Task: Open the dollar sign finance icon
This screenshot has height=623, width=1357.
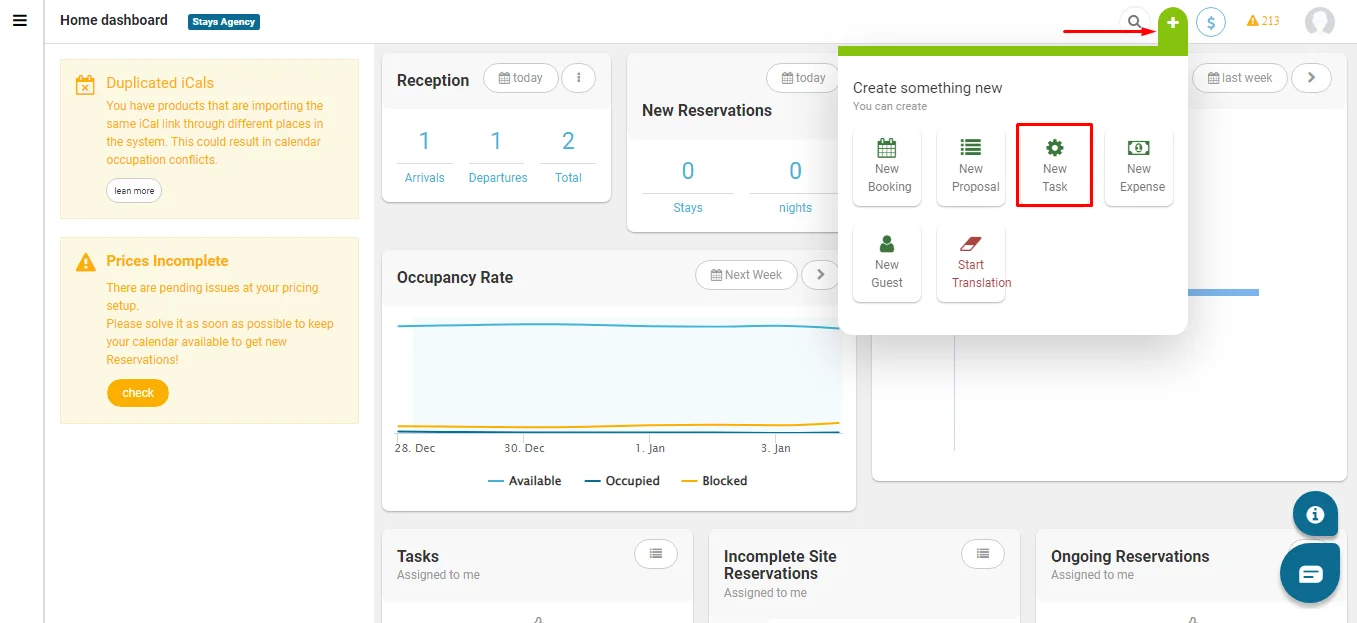Action: [x=1211, y=22]
